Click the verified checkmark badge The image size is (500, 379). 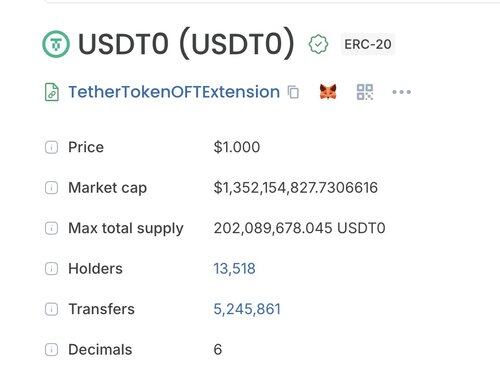click(x=318, y=44)
